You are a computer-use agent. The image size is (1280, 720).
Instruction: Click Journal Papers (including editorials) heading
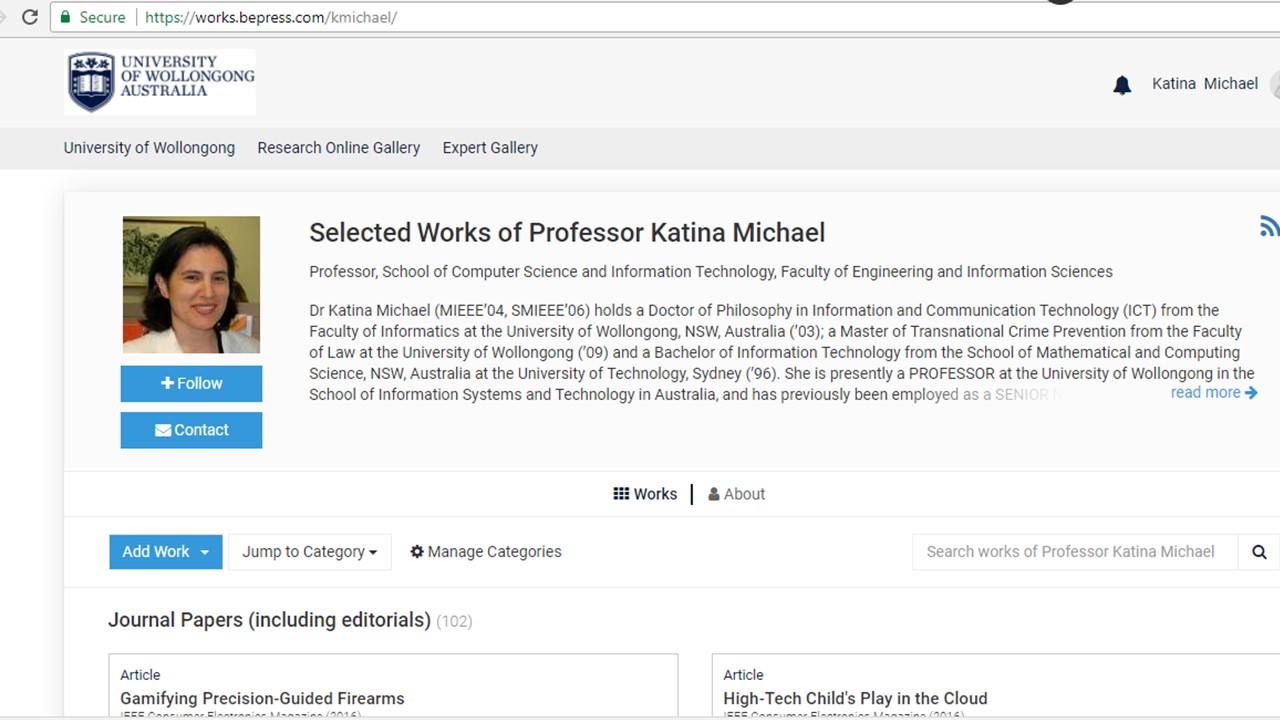(269, 621)
